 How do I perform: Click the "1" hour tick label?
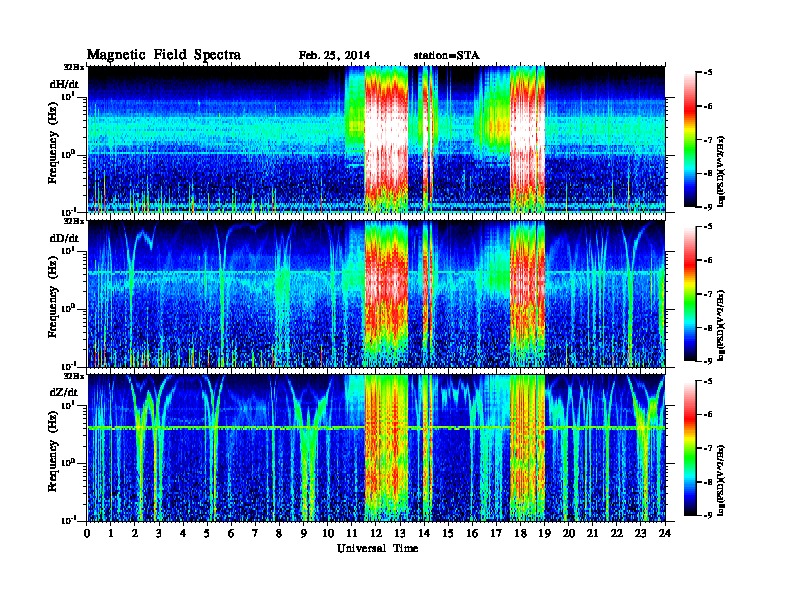pyautogui.click(x=111, y=533)
